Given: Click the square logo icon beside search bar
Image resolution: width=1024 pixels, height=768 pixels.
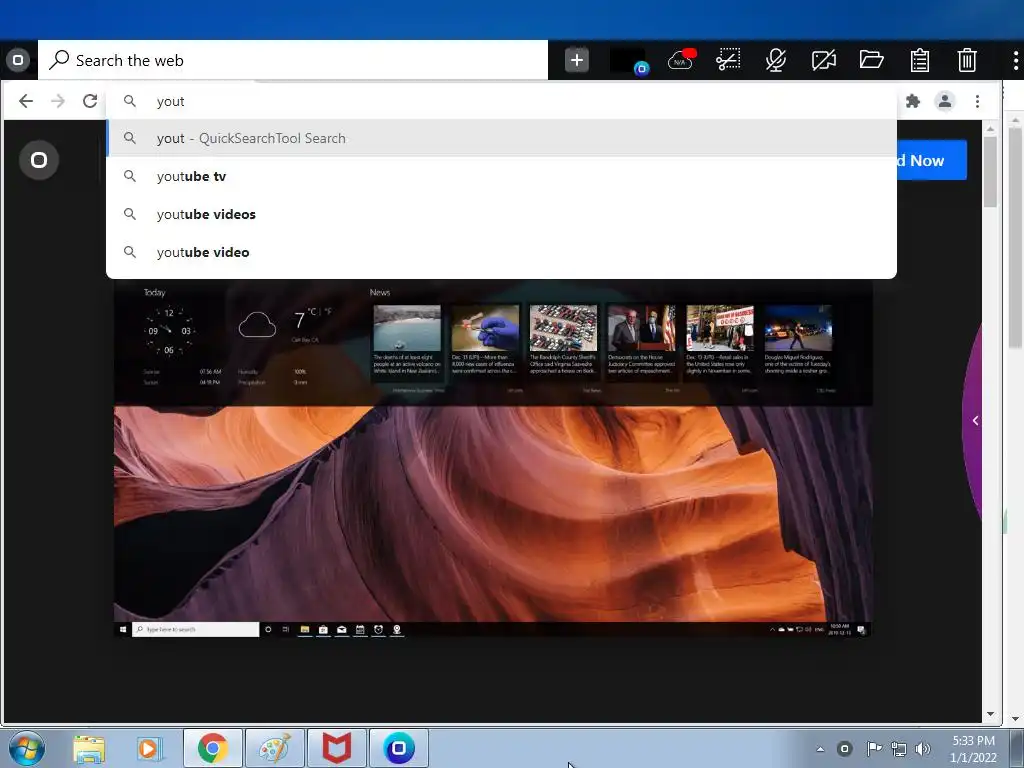Looking at the screenshot, I should click(18, 60).
